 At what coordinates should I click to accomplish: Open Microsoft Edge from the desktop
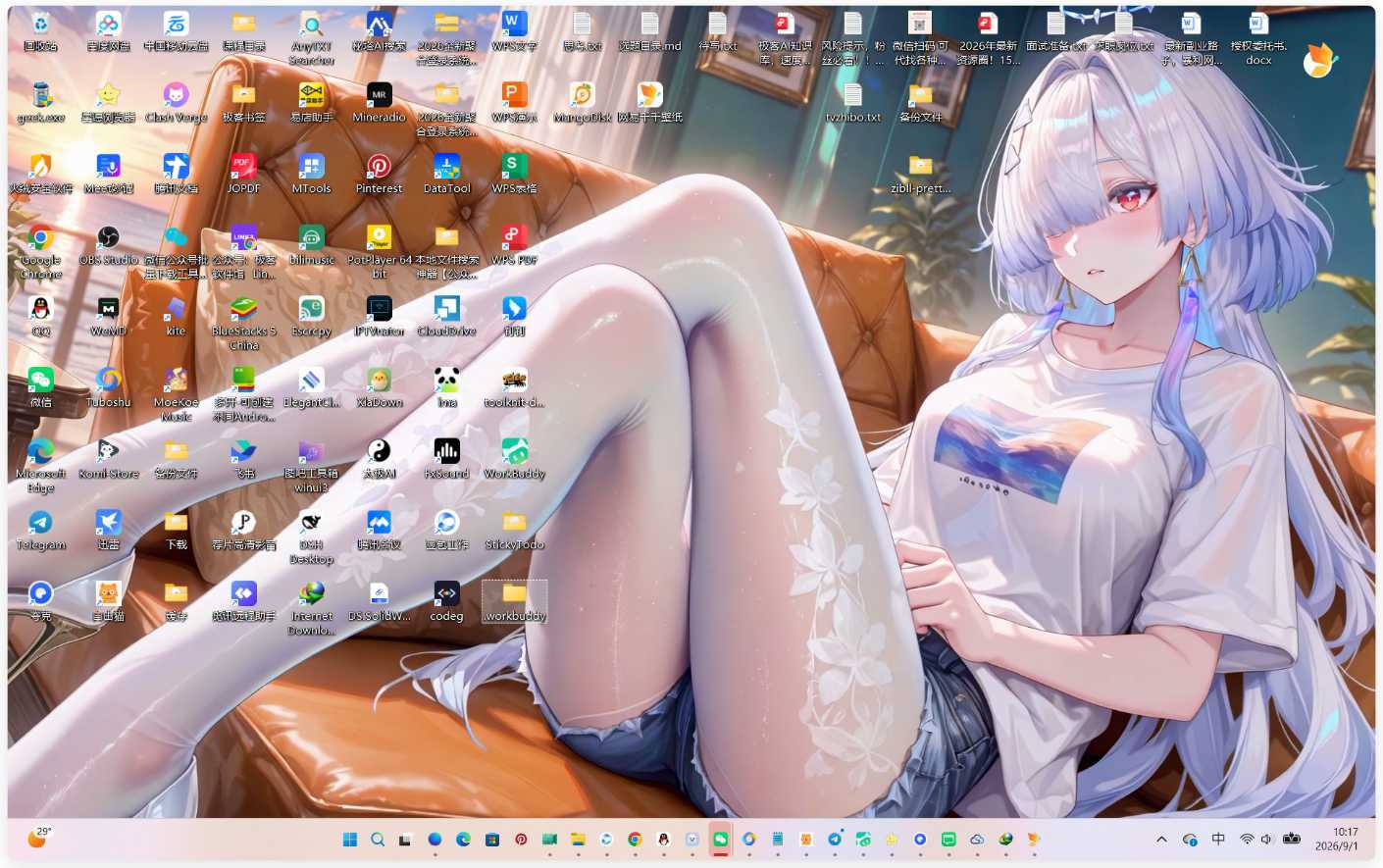pyautogui.click(x=40, y=466)
